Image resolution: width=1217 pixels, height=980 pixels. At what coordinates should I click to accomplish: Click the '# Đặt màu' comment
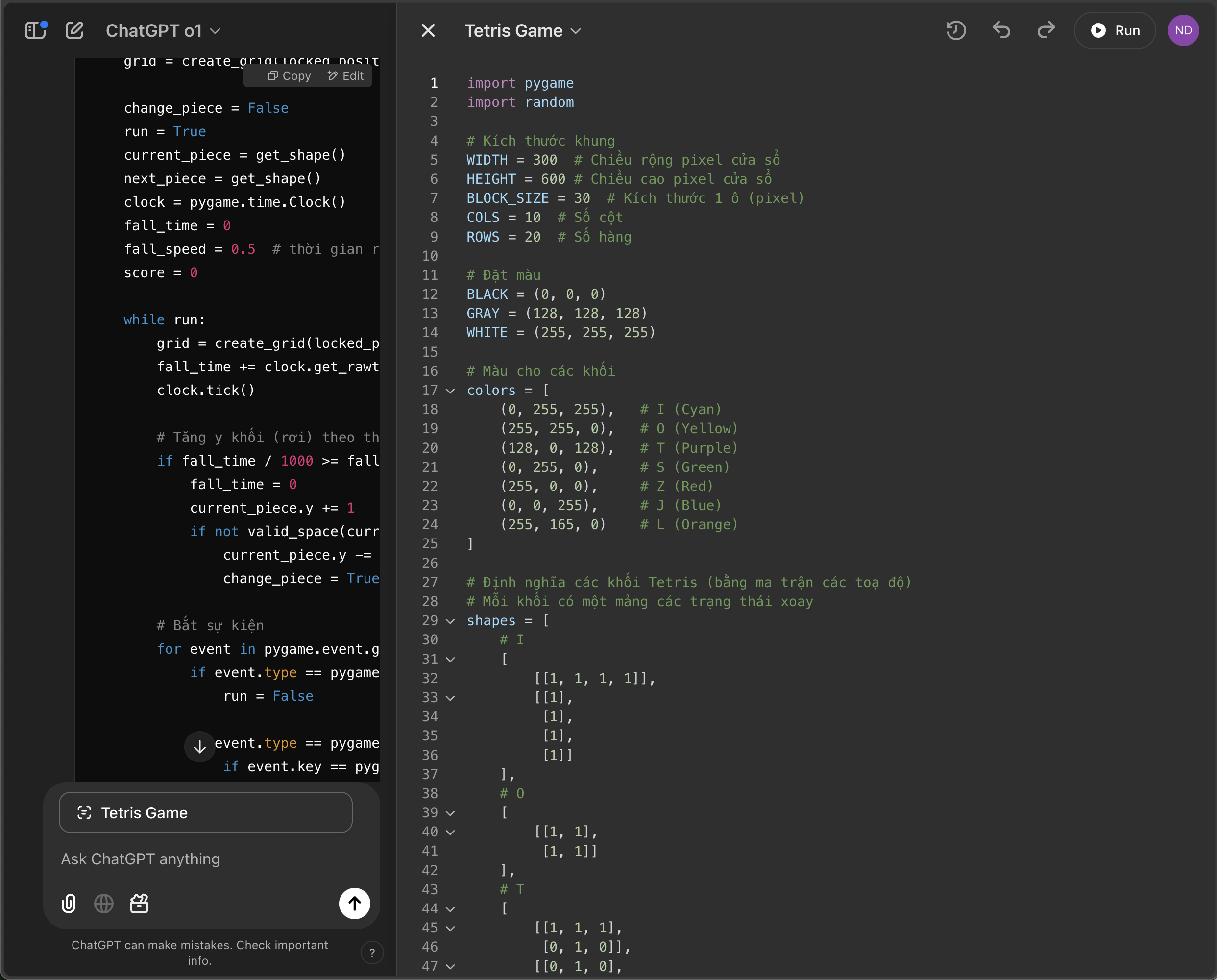pyautogui.click(x=504, y=275)
